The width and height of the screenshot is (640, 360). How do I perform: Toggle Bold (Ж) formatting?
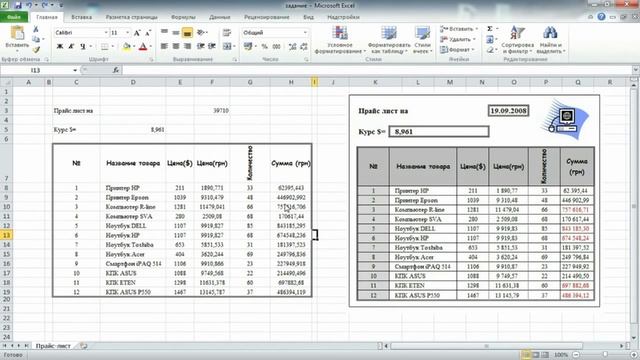pyautogui.click(x=60, y=47)
